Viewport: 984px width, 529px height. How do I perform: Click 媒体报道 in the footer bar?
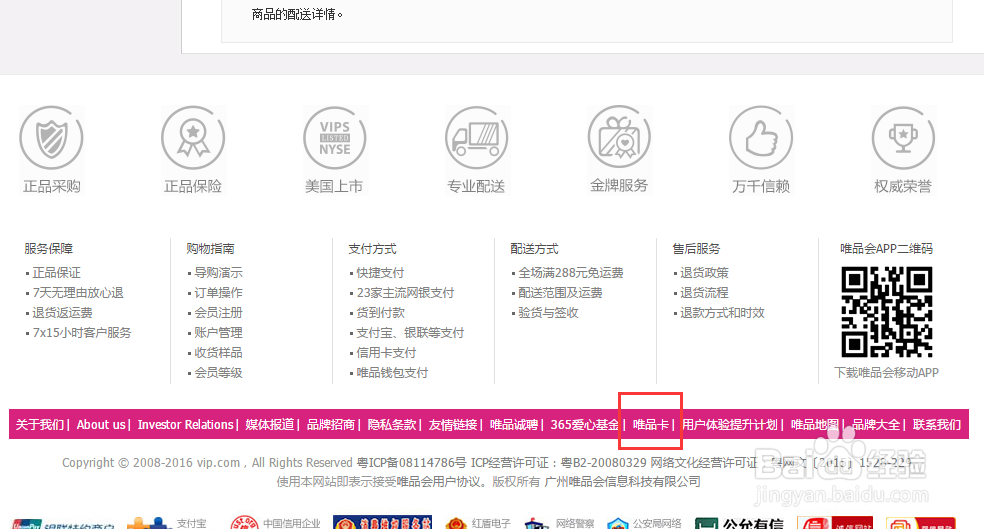tap(270, 425)
